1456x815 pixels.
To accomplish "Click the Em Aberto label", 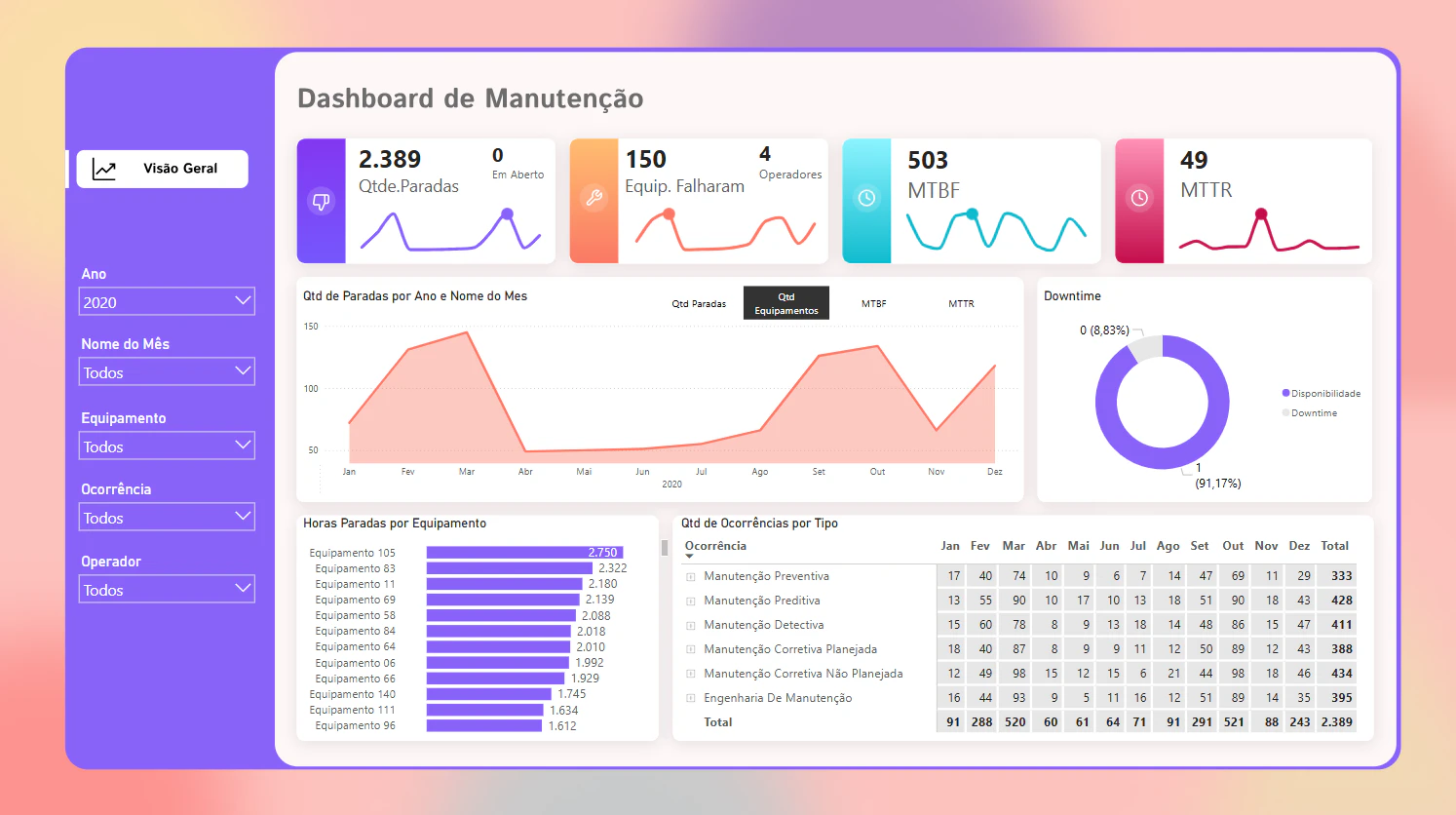I will [x=517, y=175].
